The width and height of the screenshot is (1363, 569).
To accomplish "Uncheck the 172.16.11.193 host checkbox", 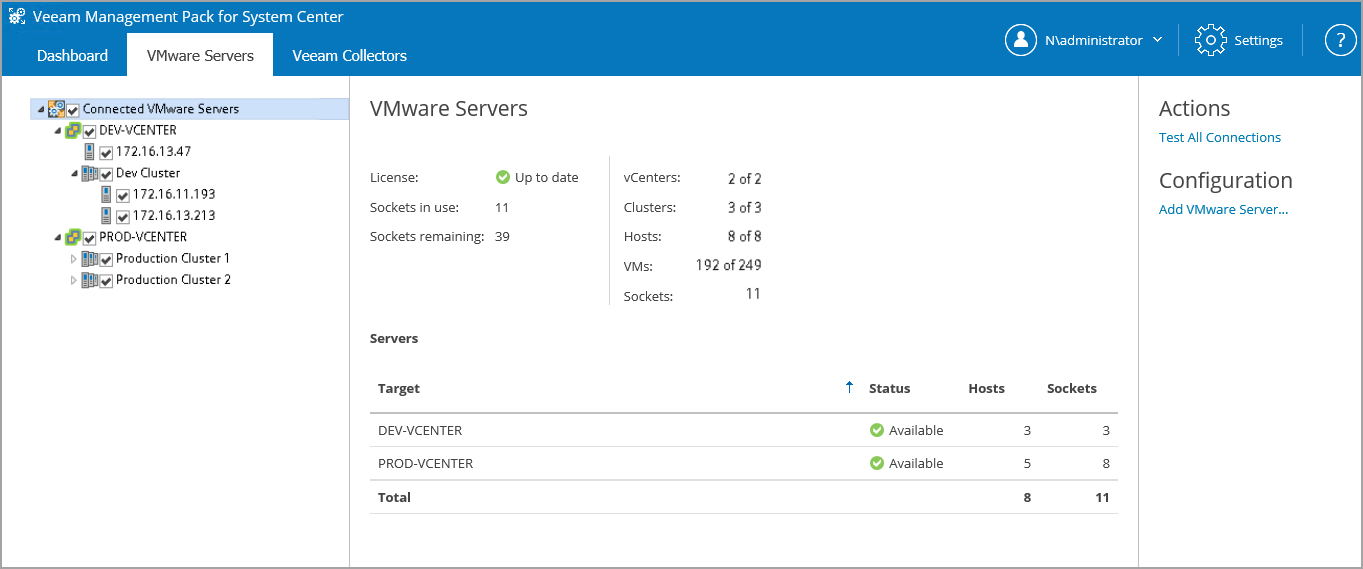I will coord(123,195).
